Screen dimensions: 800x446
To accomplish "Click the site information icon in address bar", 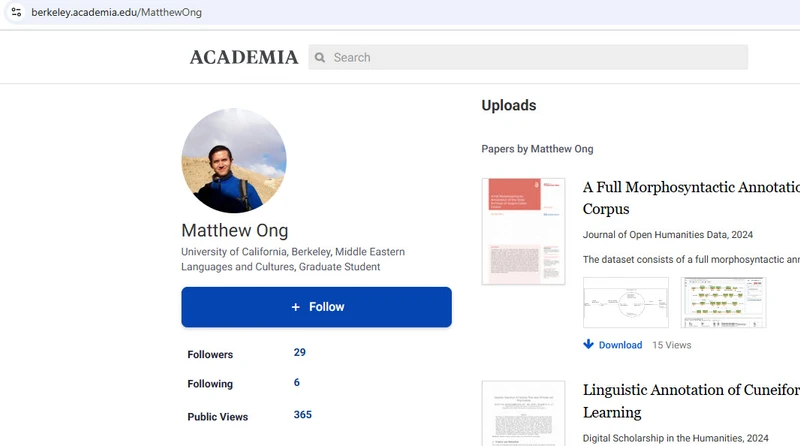I will pos(15,12).
